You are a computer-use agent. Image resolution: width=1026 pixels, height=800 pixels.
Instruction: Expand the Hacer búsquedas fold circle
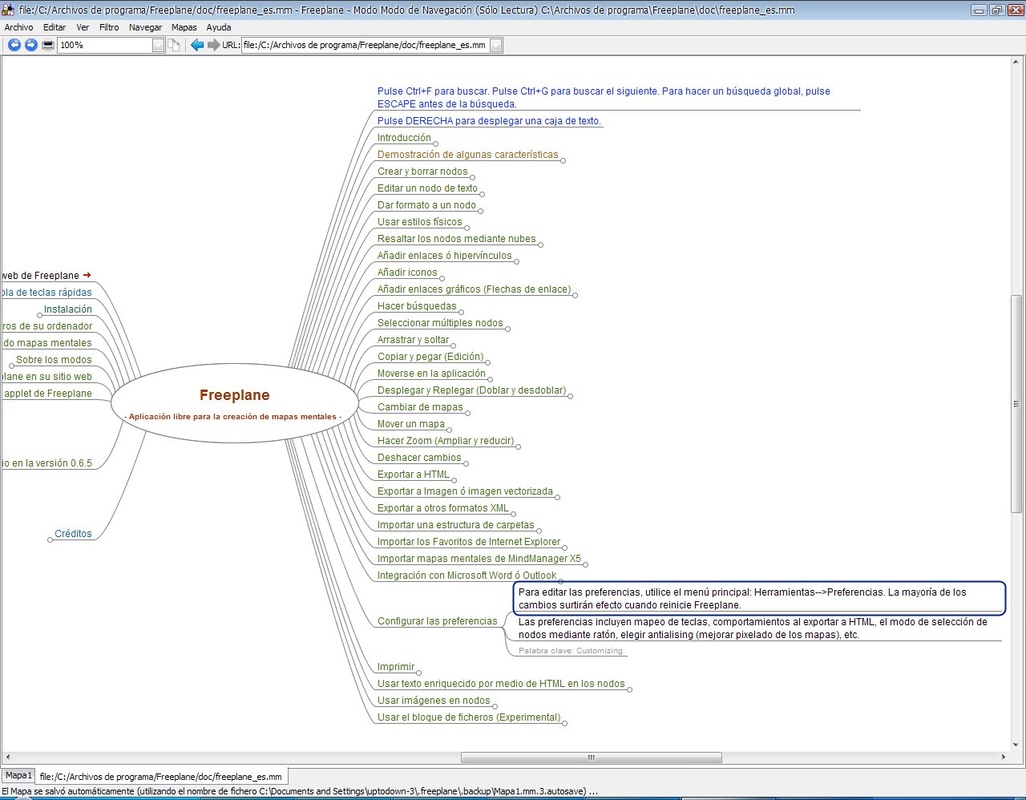pos(461,312)
